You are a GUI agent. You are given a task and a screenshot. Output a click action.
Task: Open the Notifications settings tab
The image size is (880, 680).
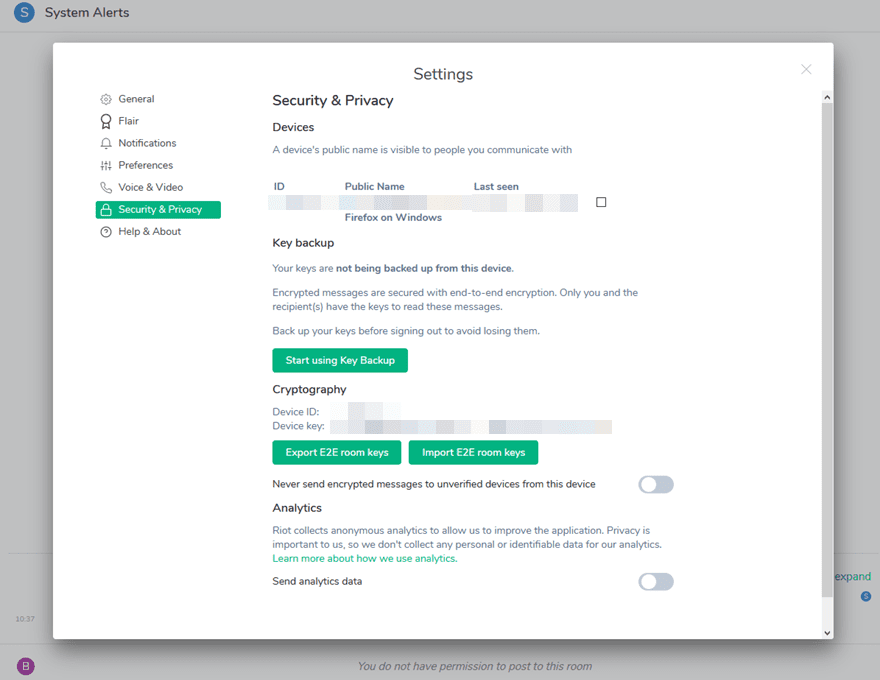147,143
